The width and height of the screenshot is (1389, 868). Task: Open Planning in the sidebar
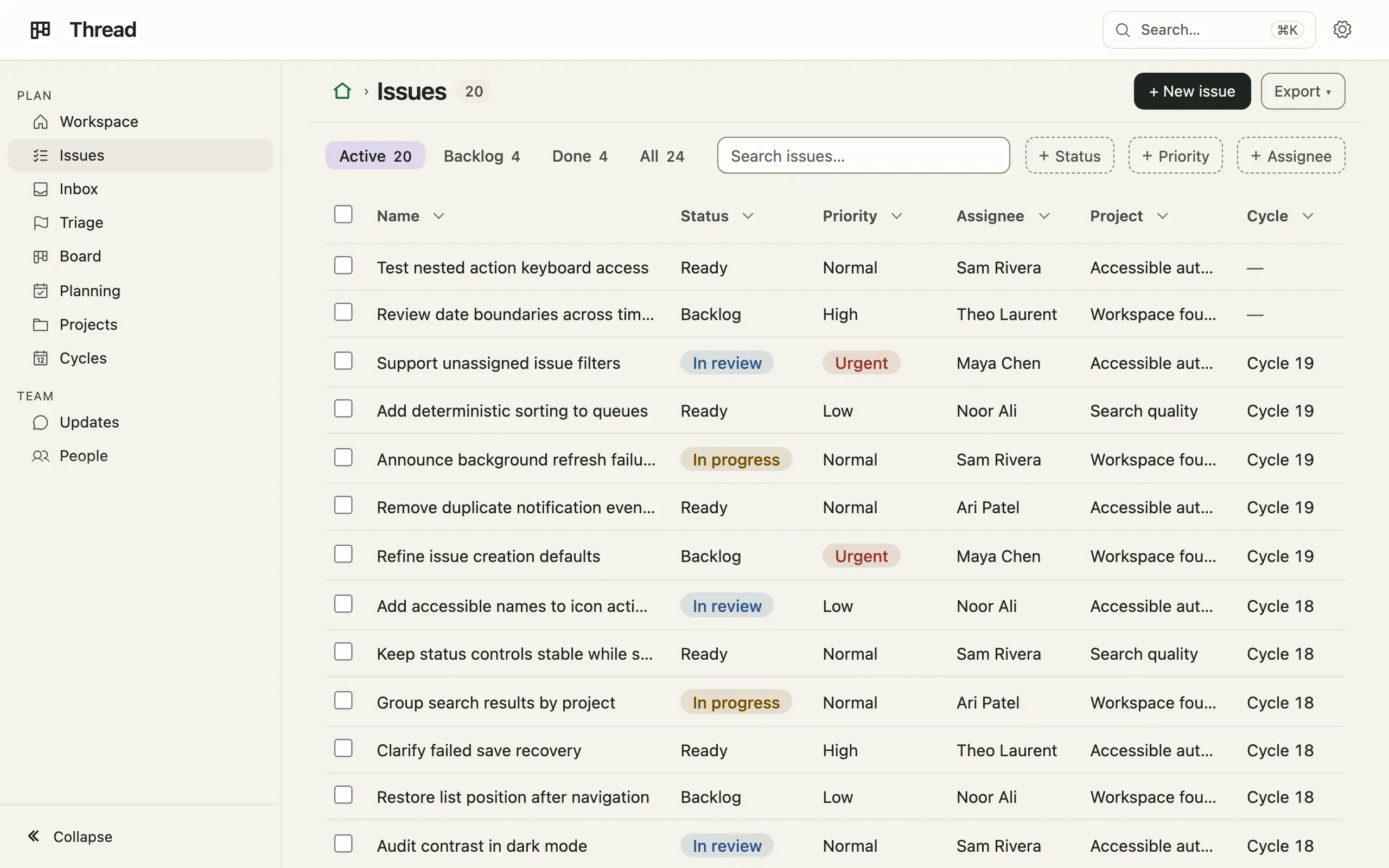[x=140, y=291]
